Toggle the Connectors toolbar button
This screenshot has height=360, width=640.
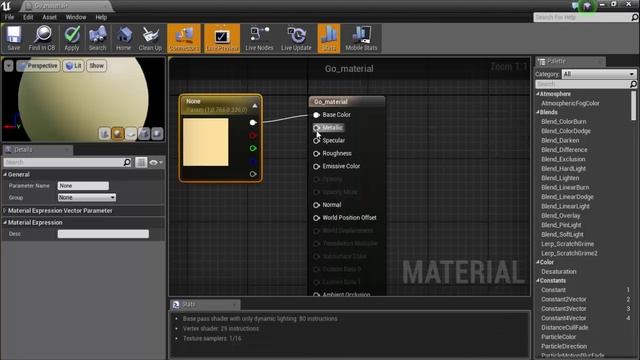pos(184,38)
